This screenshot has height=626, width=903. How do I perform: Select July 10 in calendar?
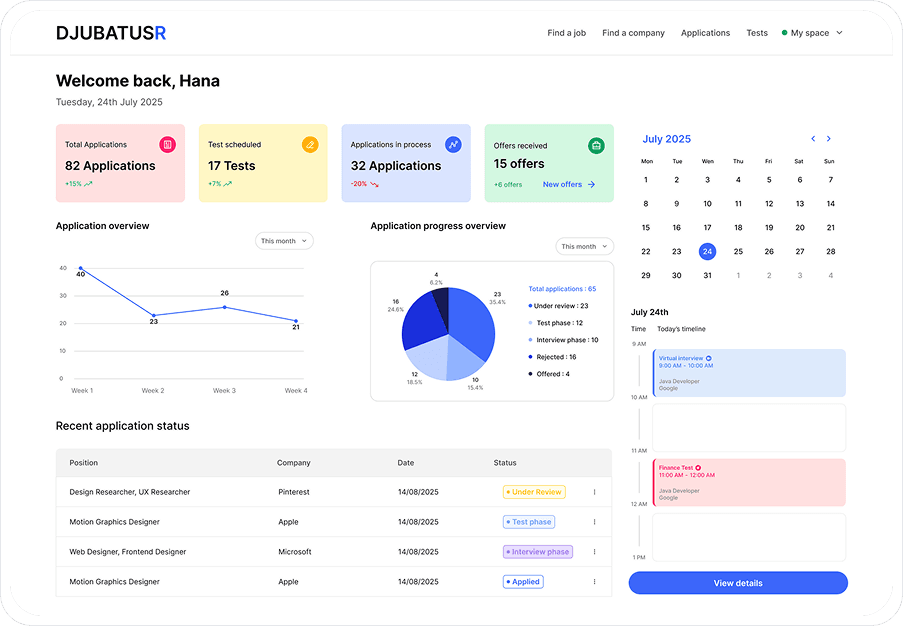click(x=707, y=203)
